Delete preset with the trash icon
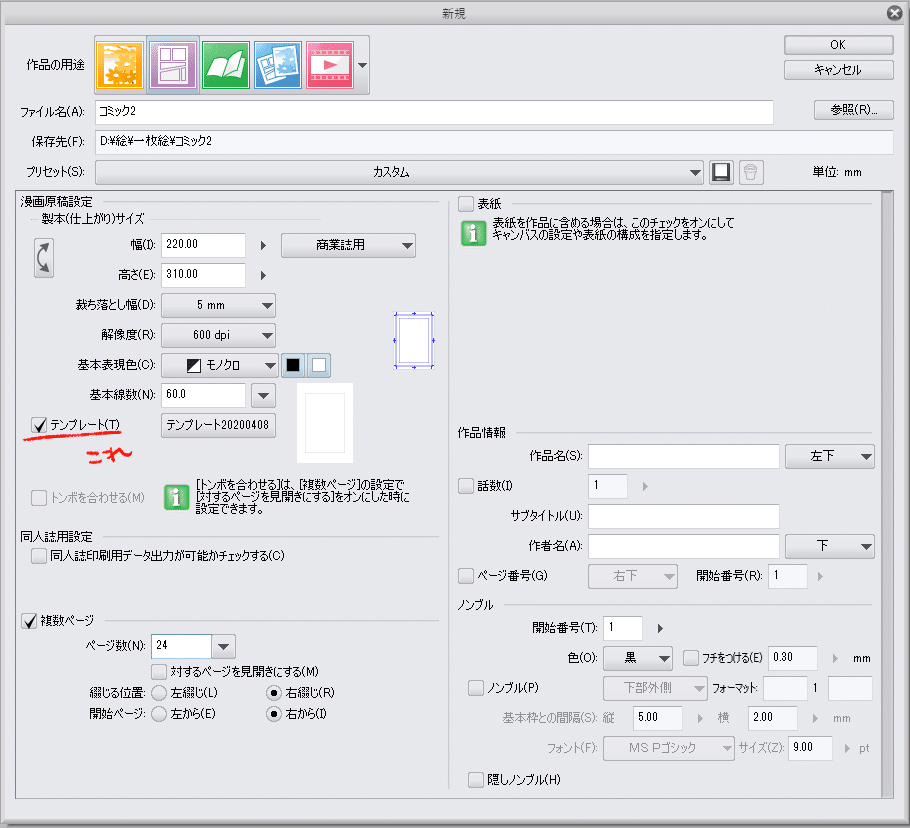This screenshot has width=910, height=828. point(751,172)
